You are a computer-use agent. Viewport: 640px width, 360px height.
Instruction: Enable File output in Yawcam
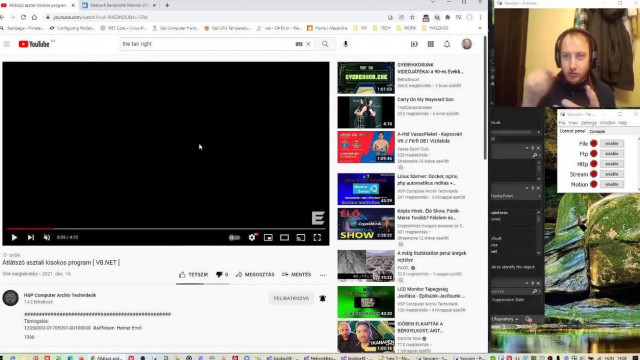[x=611, y=143]
